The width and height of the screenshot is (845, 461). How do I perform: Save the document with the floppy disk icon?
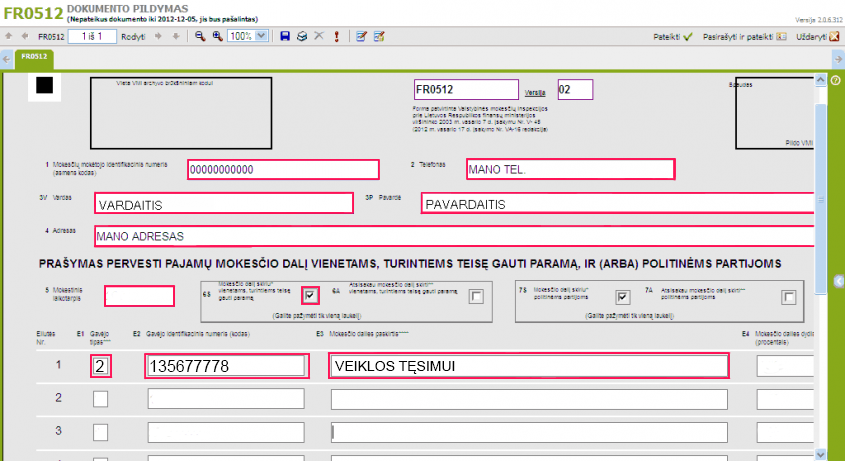[x=285, y=36]
